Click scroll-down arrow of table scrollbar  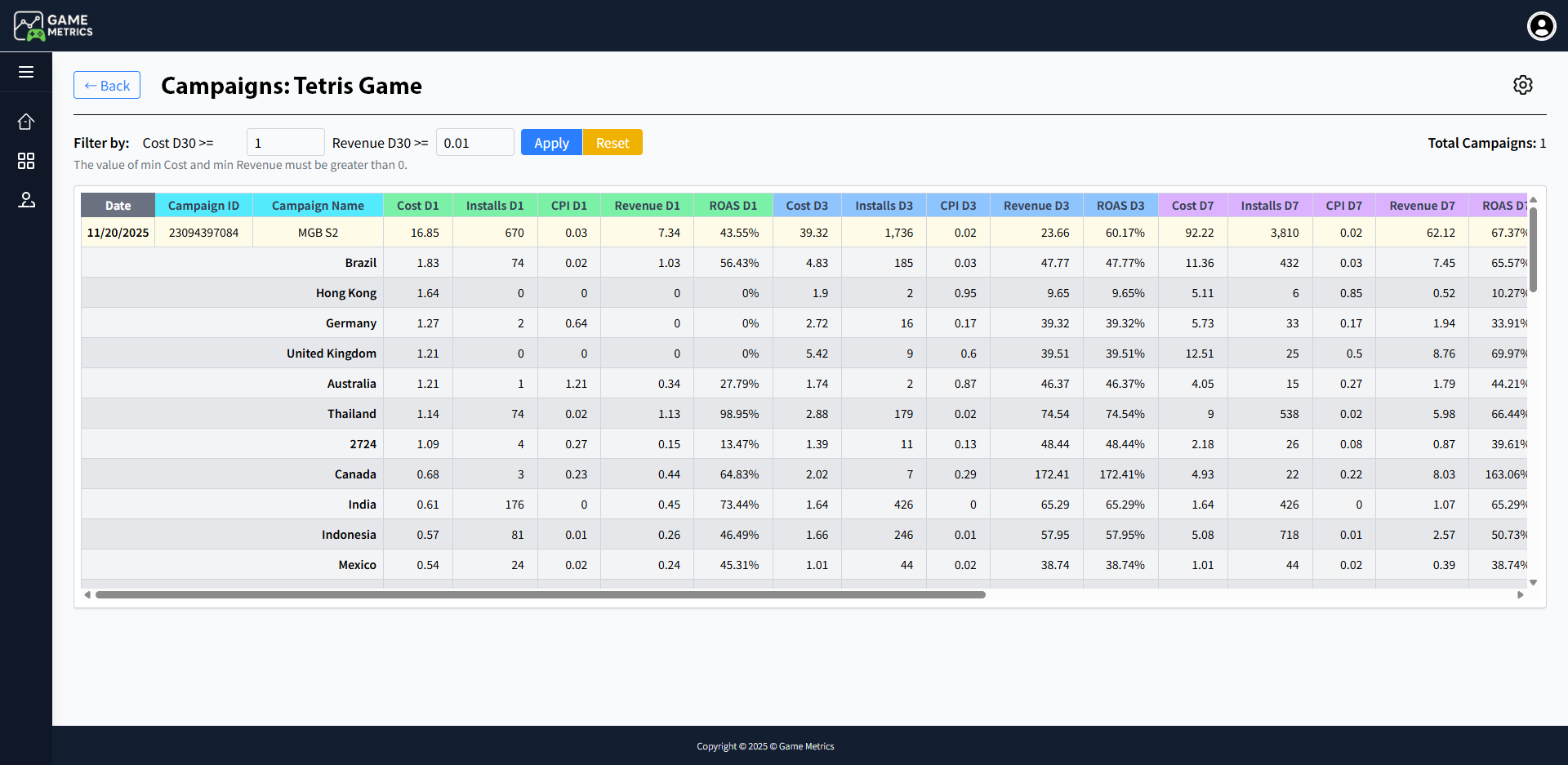click(x=1533, y=582)
